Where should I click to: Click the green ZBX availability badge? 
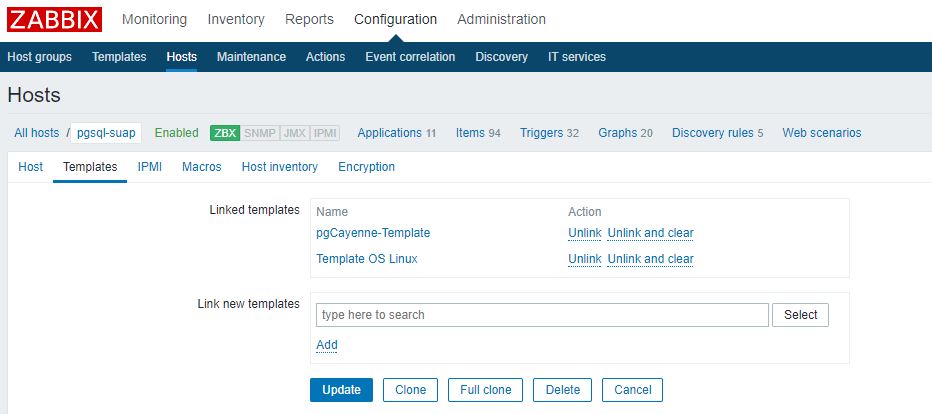(x=225, y=133)
